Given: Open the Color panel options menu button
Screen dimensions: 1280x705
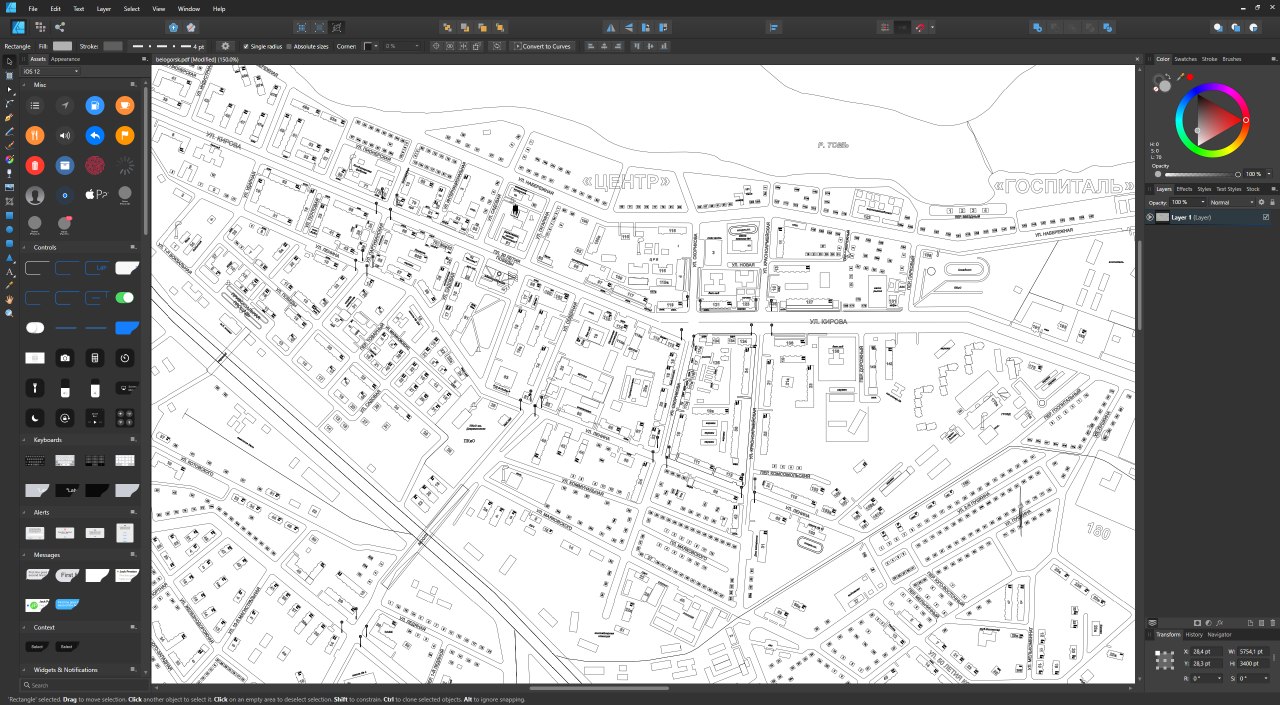Looking at the screenshot, I should pyautogui.click(x=1272, y=59).
